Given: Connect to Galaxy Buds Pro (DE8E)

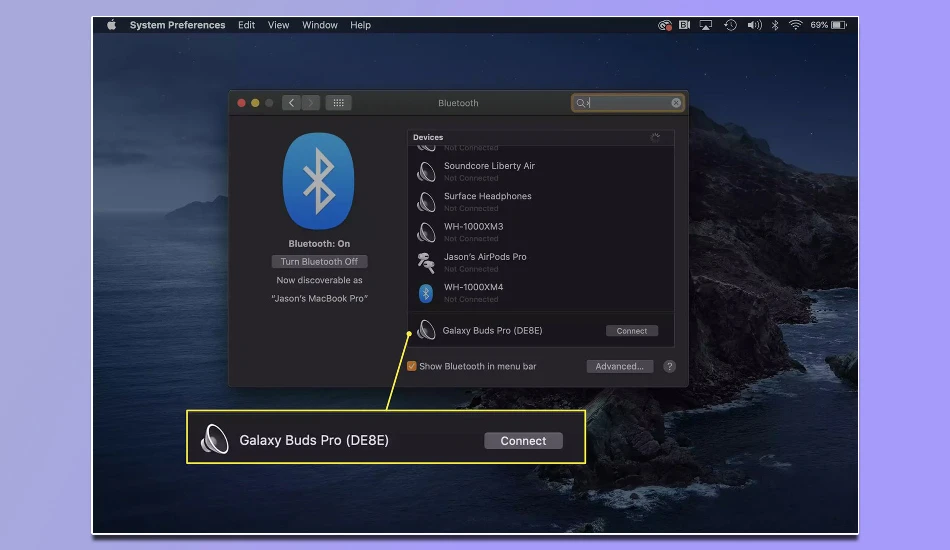Looking at the screenshot, I should click(631, 331).
